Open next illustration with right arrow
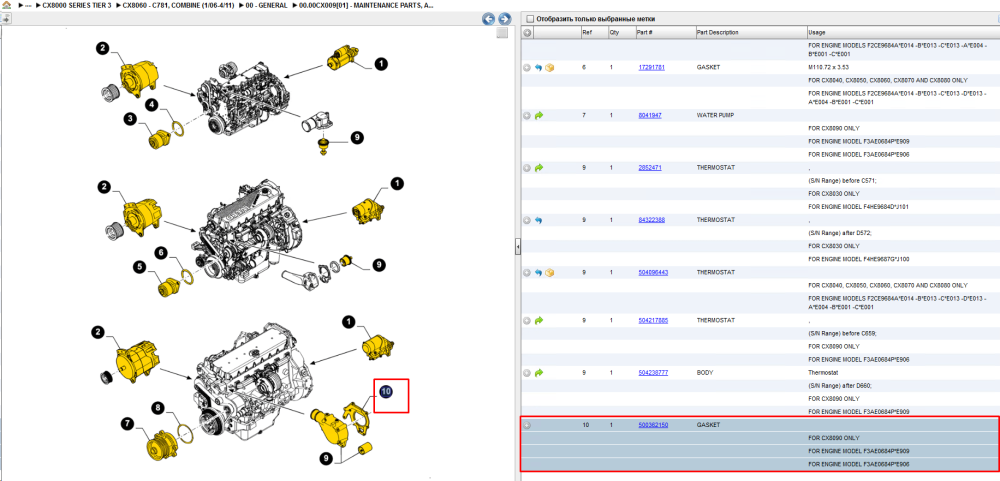1000x481 pixels. (x=504, y=19)
